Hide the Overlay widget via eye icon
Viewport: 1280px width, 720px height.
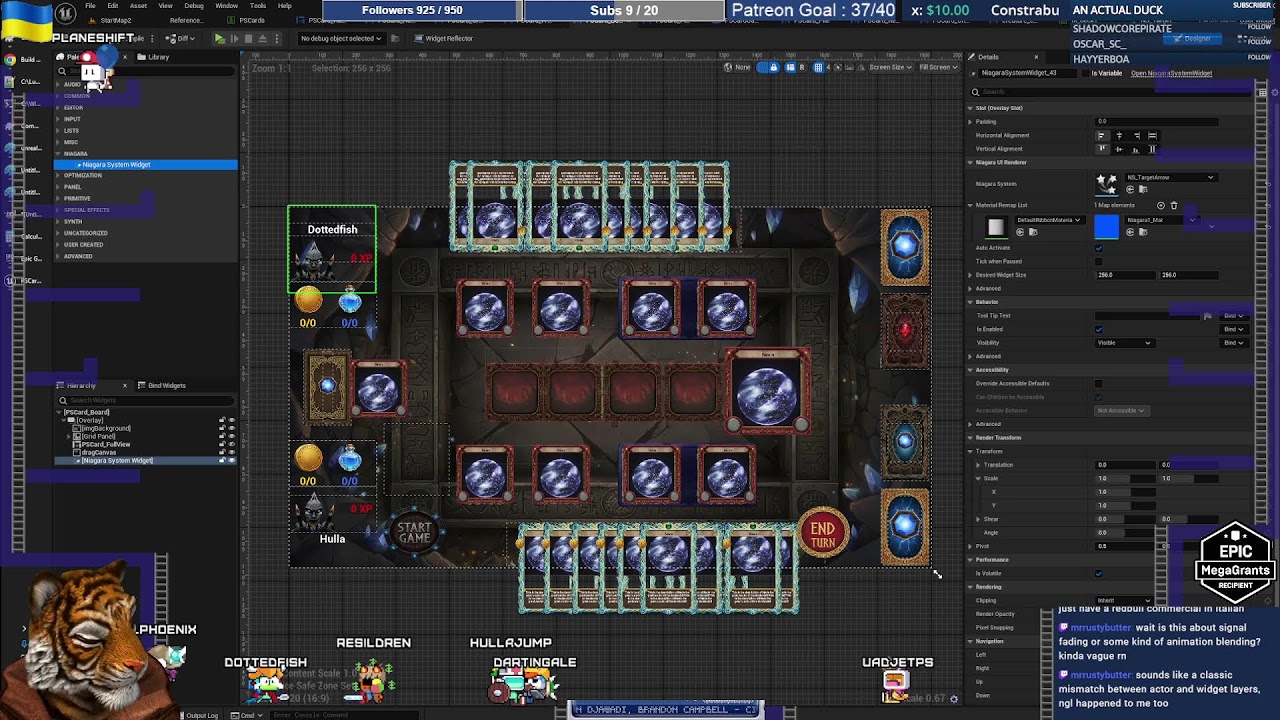232,420
